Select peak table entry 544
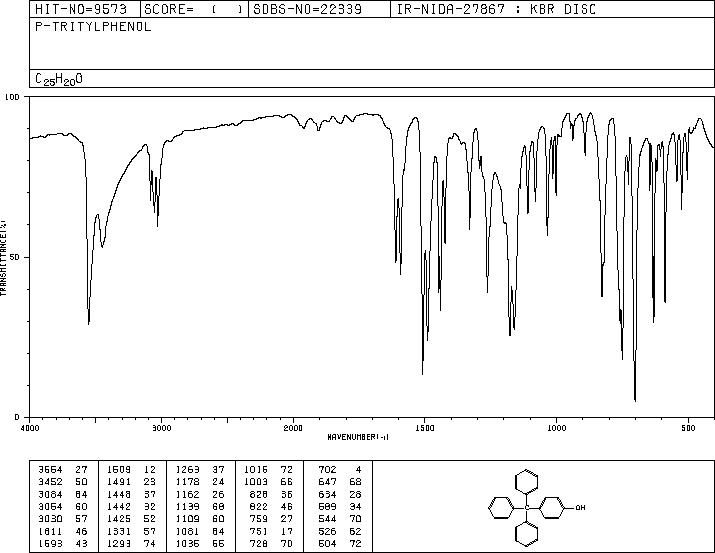Viewport: 715px width, 553px height. click(x=327, y=519)
